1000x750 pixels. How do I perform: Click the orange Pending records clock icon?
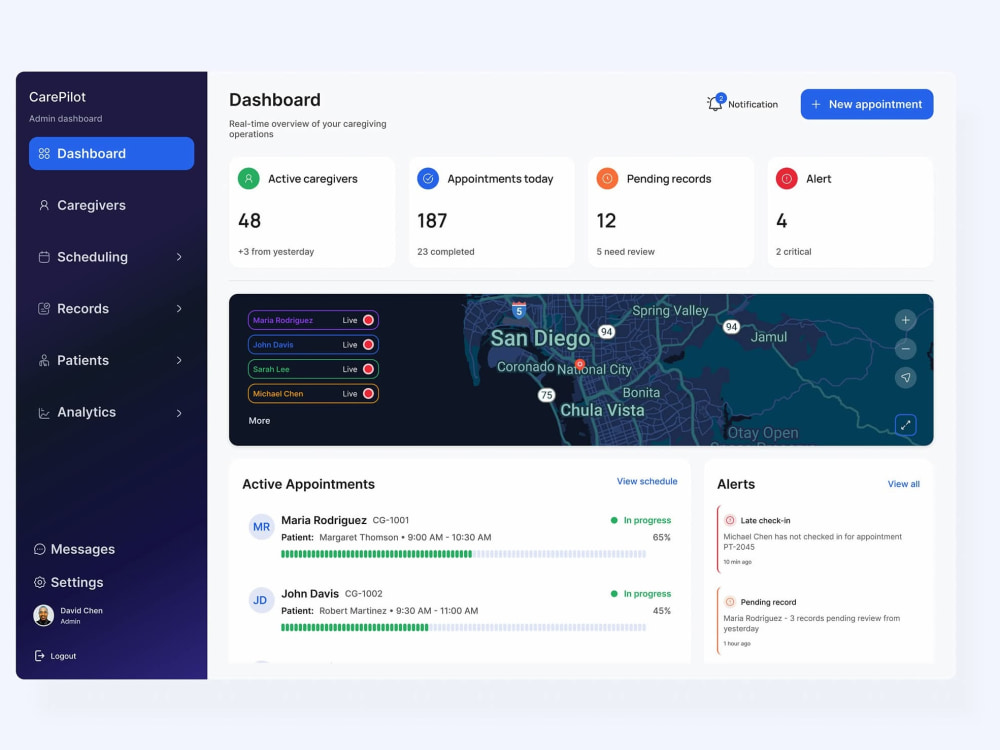point(607,179)
